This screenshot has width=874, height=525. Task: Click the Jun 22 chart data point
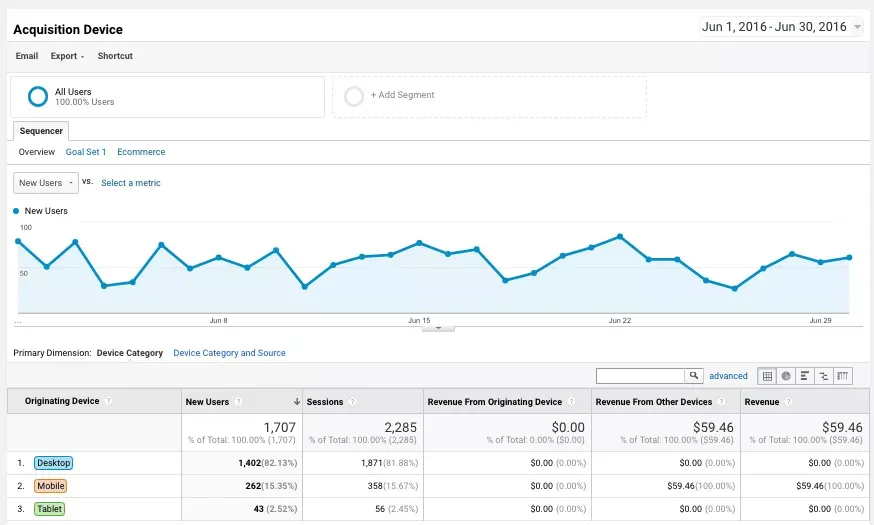(620, 237)
